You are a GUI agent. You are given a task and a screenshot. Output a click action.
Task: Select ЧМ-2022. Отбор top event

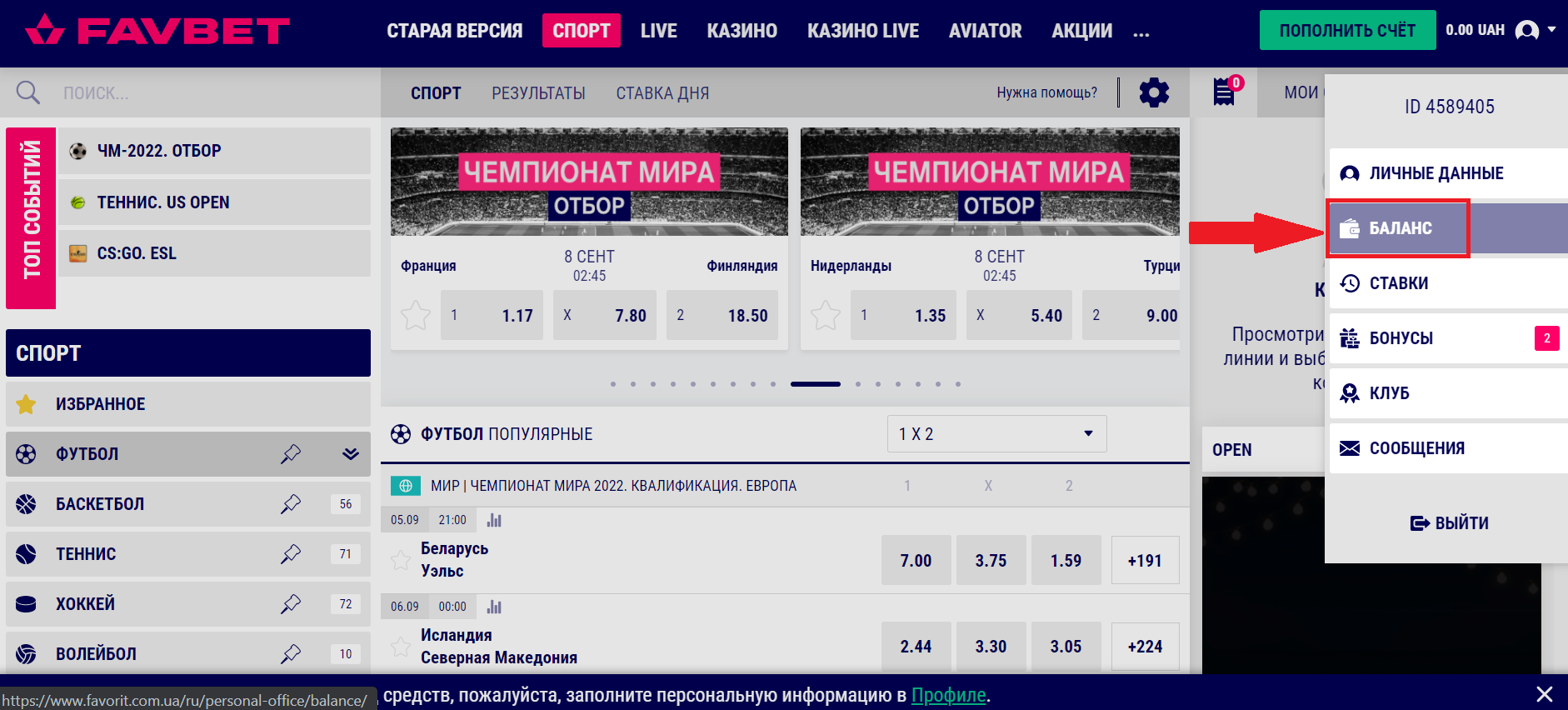(x=214, y=151)
